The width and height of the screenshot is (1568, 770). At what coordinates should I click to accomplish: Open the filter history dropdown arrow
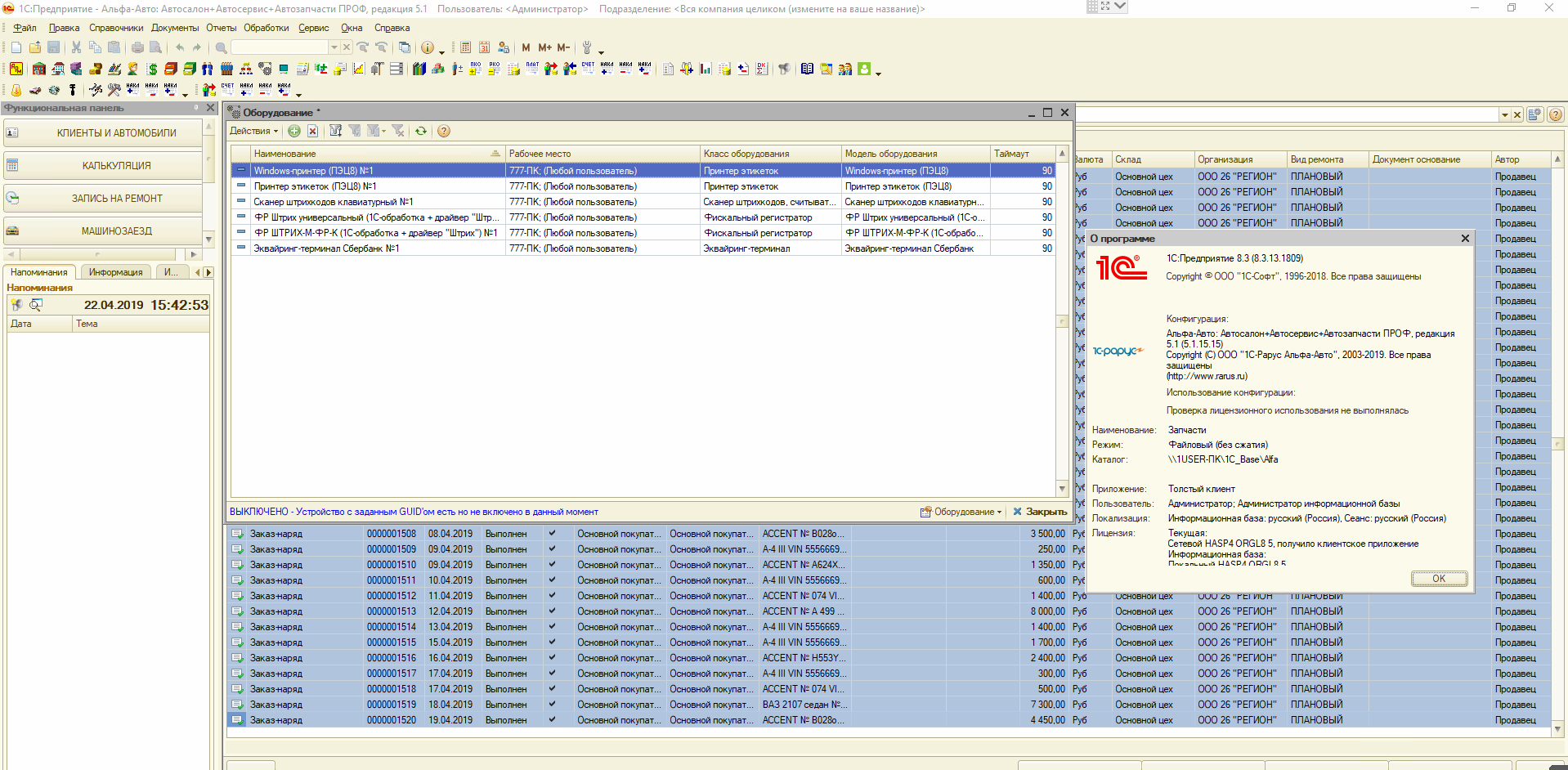[383, 131]
